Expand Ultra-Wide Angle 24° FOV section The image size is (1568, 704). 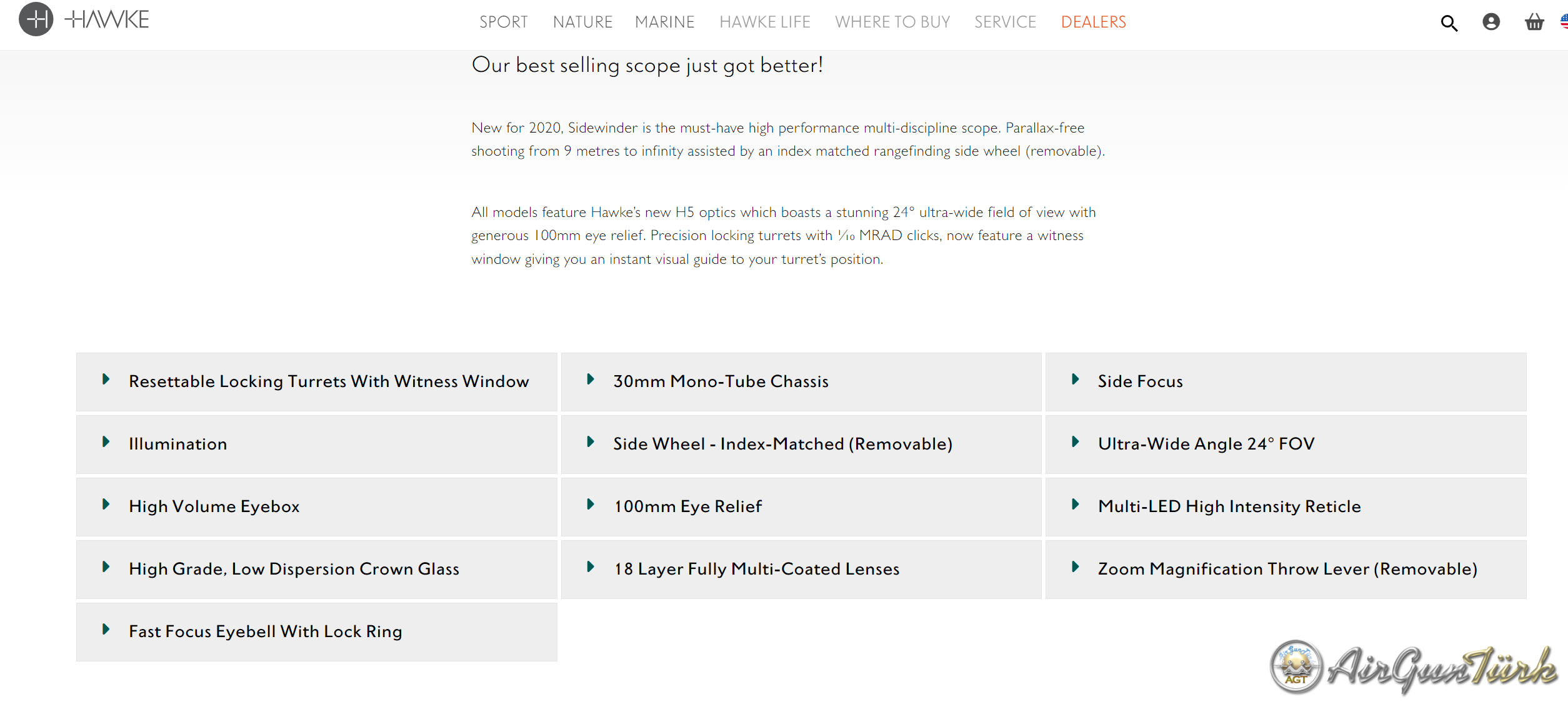pos(1206,444)
